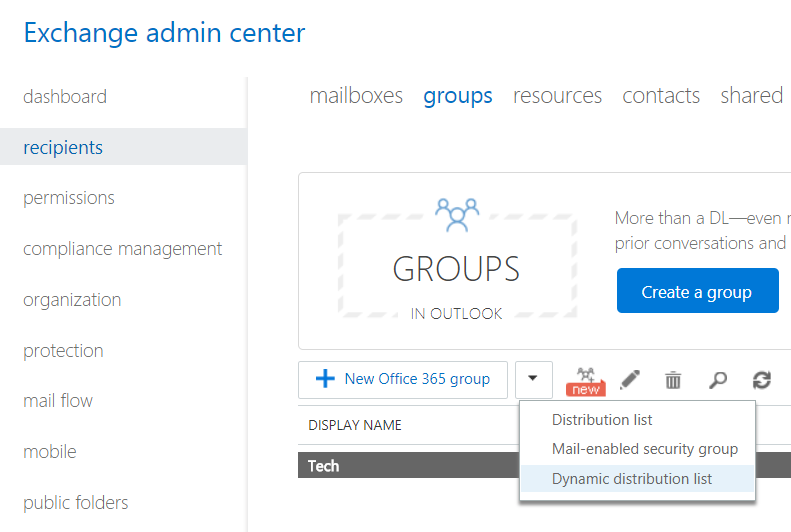Open public folders in the left navigation
The image size is (791, 532).
pyautogui.click(x=76, y=503)
